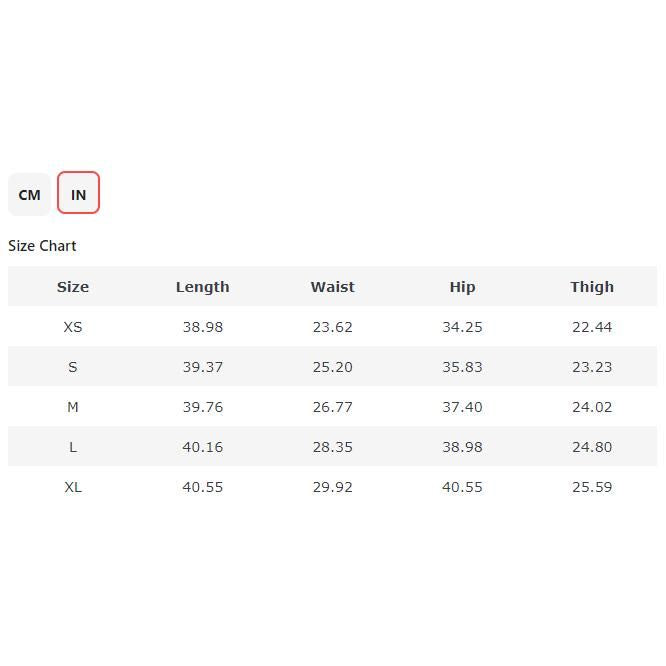Click the XL waist value 29.92
The width and height of the screenshot is (666, 666).
(332, 487)
